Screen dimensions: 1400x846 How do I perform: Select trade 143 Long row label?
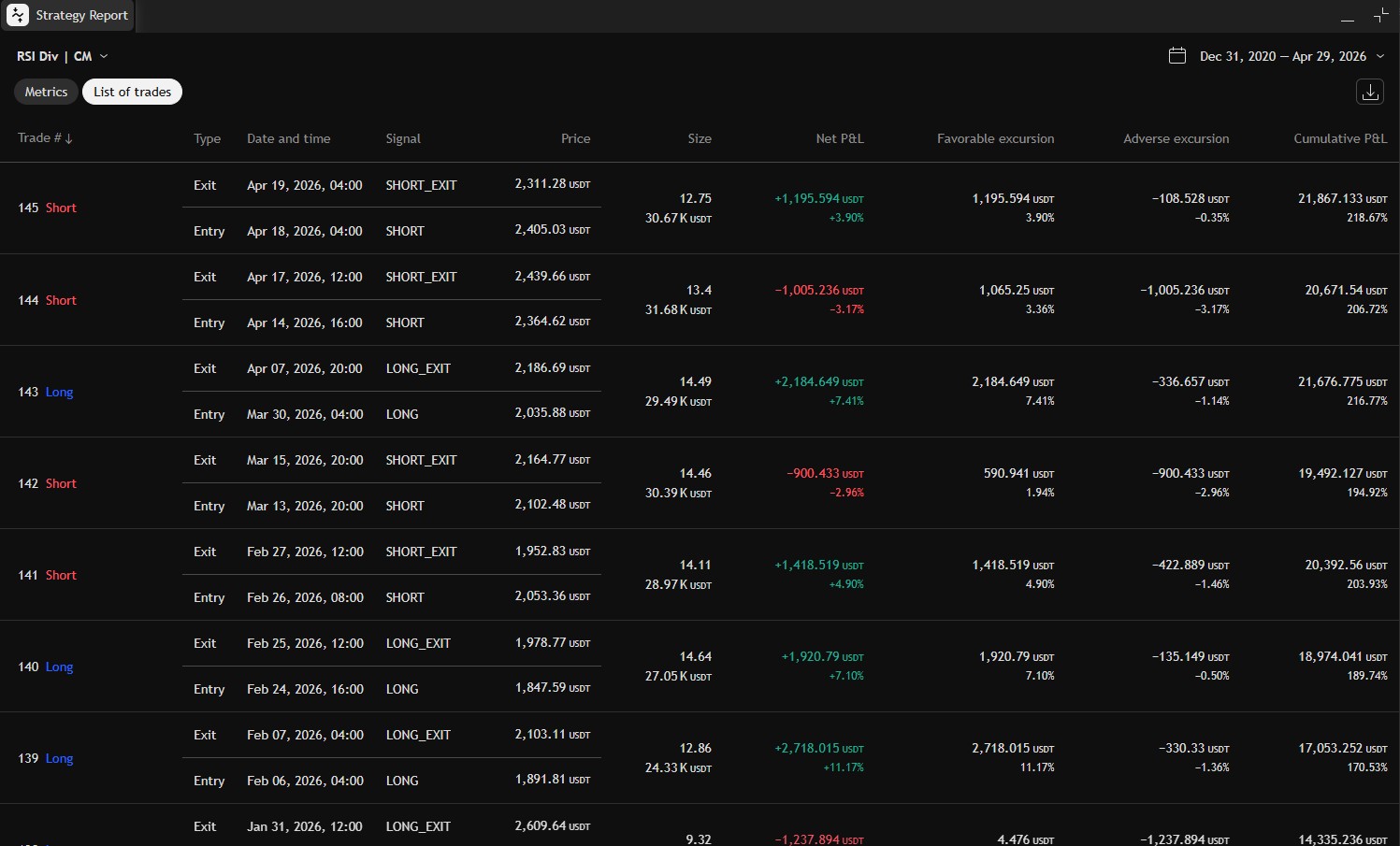coord(45,392)
